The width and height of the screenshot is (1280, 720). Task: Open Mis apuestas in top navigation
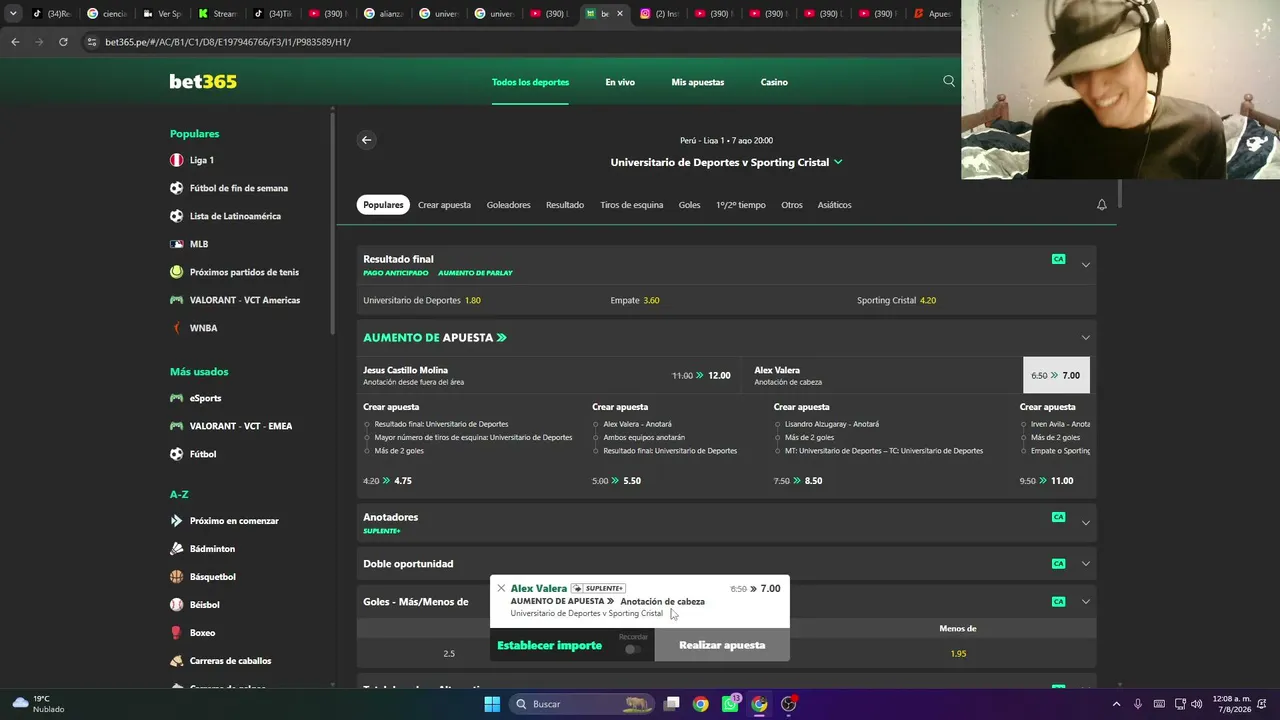click(x=698, y=82)
